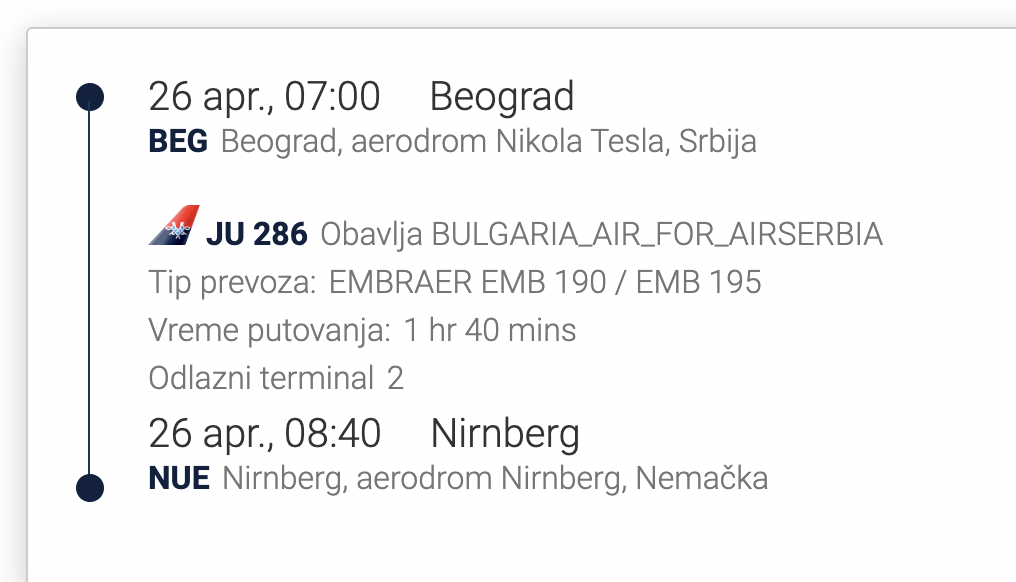Click Nirnberg aerodrom Nirnberg airport name
The width and height of the screenshot is (1016, 582).
click(495, 479)
